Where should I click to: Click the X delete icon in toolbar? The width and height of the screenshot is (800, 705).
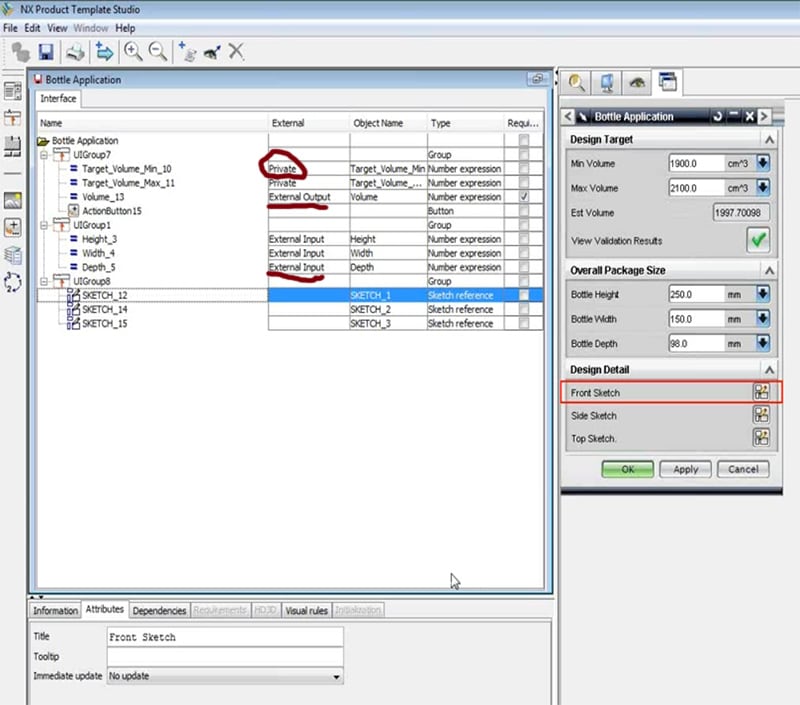(236, 51)
